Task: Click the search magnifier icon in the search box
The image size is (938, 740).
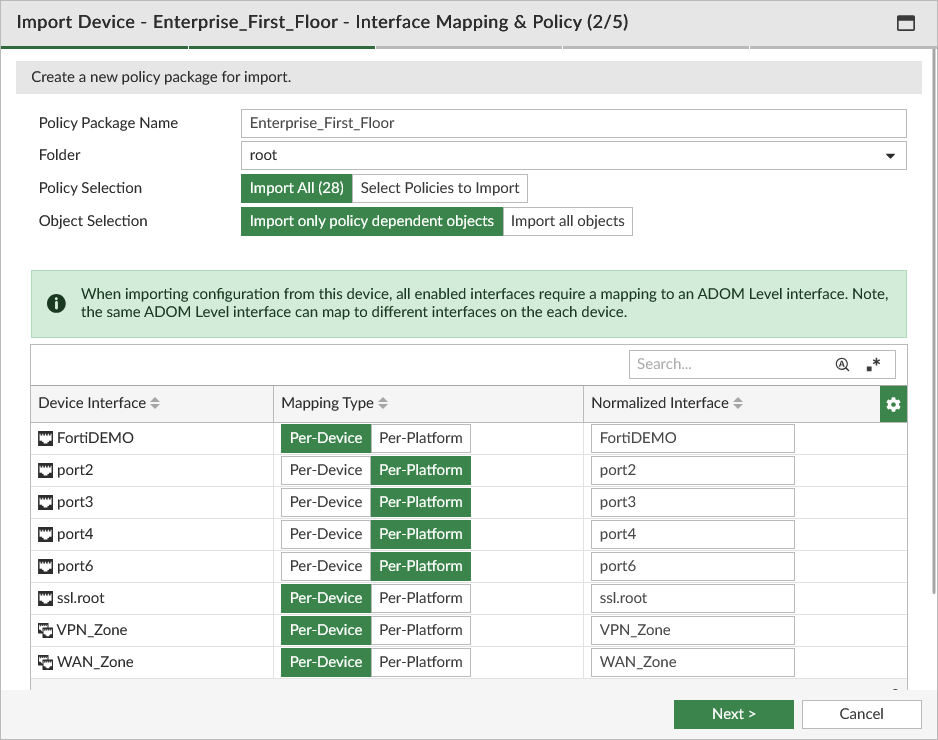Action: (x=842, y=364)
